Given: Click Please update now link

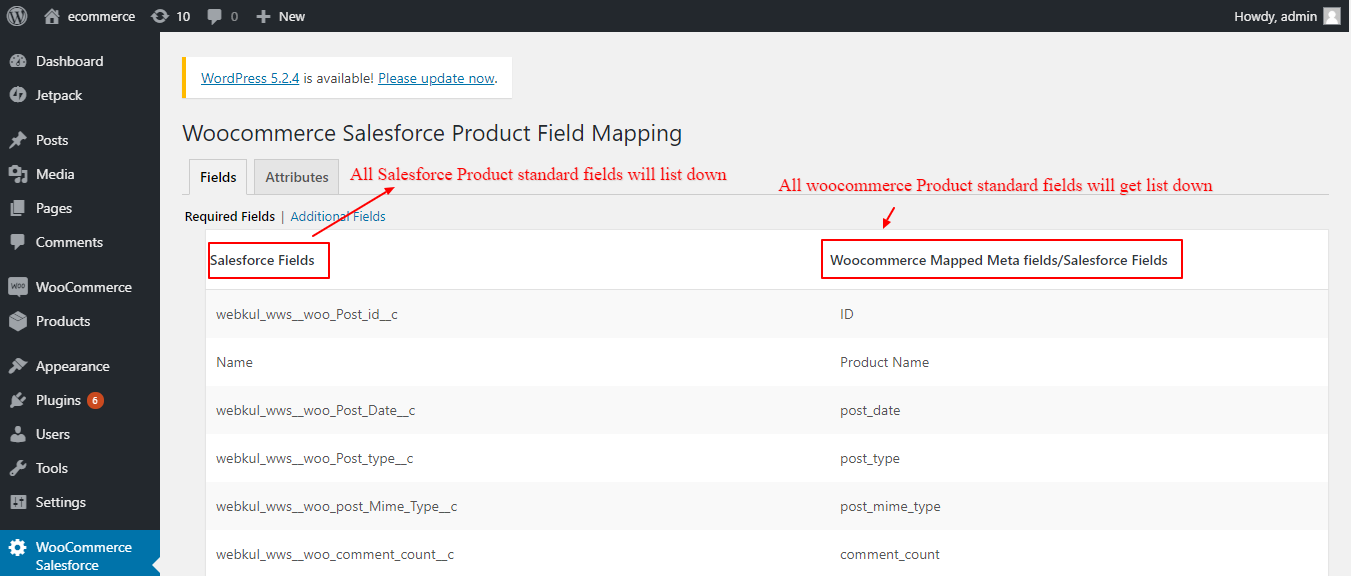Looking at the screenshot, I should point(436,78).
